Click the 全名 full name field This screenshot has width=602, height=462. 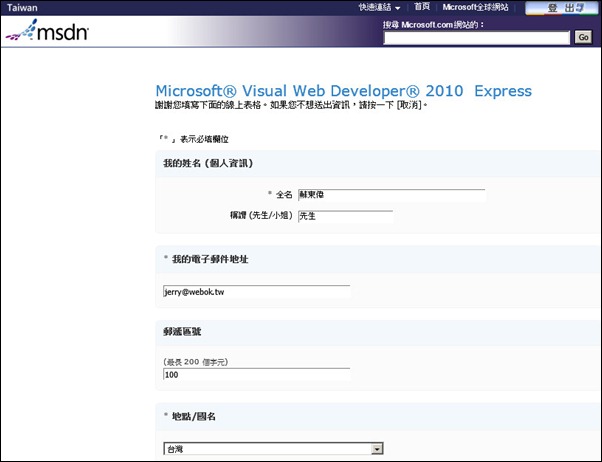point(391,196)
